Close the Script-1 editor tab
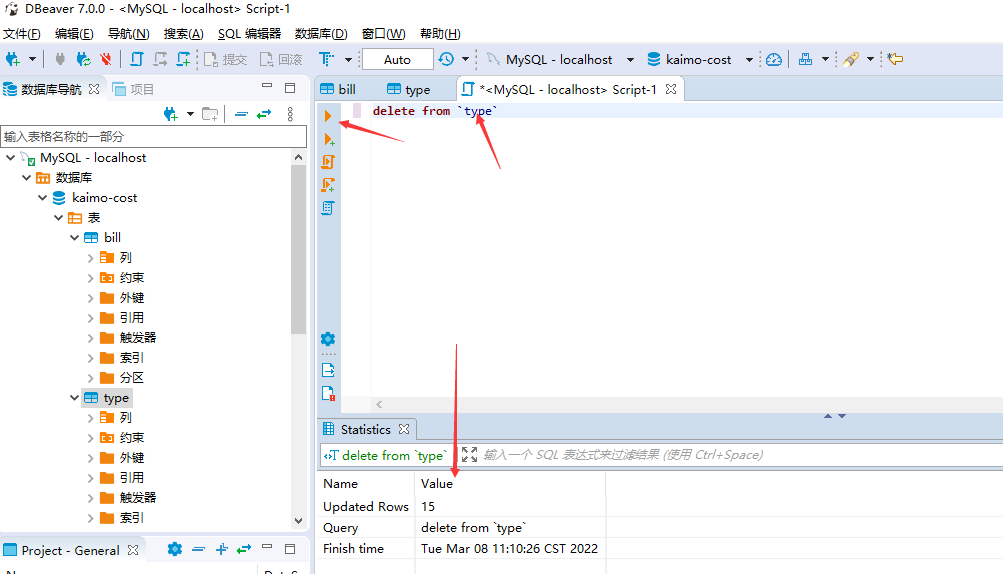 point(670,90)
